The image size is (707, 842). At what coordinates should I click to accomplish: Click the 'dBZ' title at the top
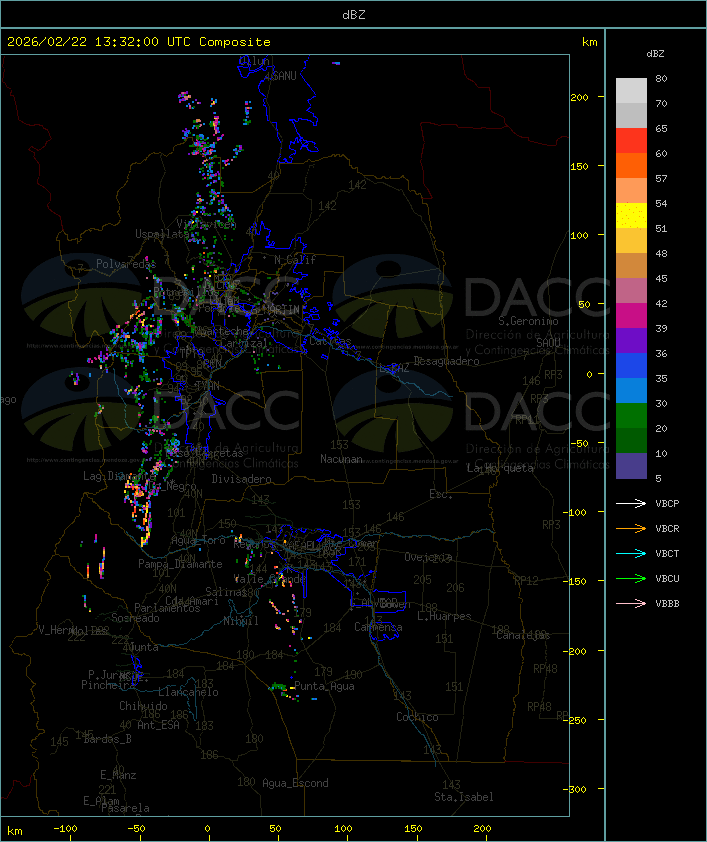pyautogui.click(x=354, y=14)
